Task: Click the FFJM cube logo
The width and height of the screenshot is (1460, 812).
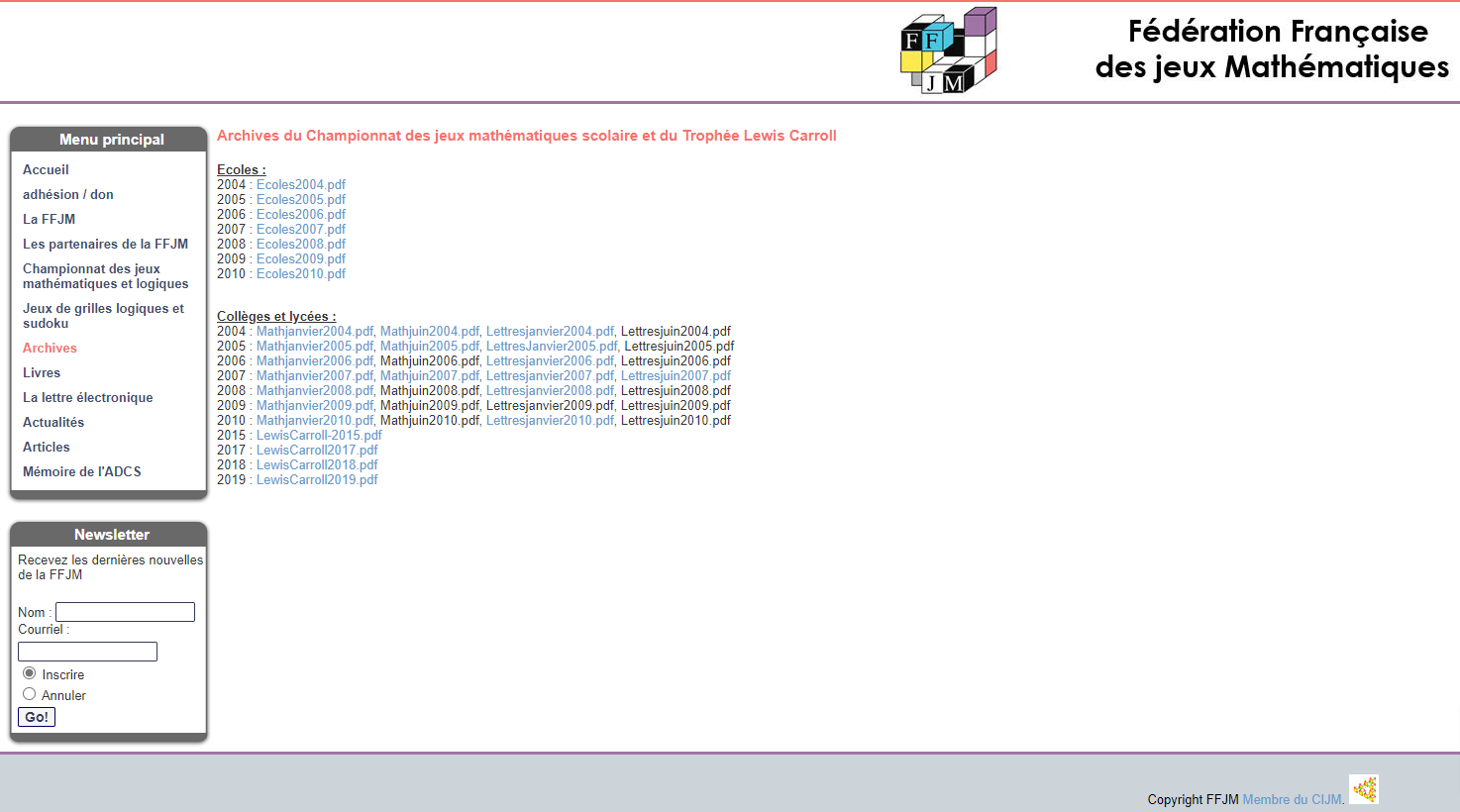Action: 948,51
